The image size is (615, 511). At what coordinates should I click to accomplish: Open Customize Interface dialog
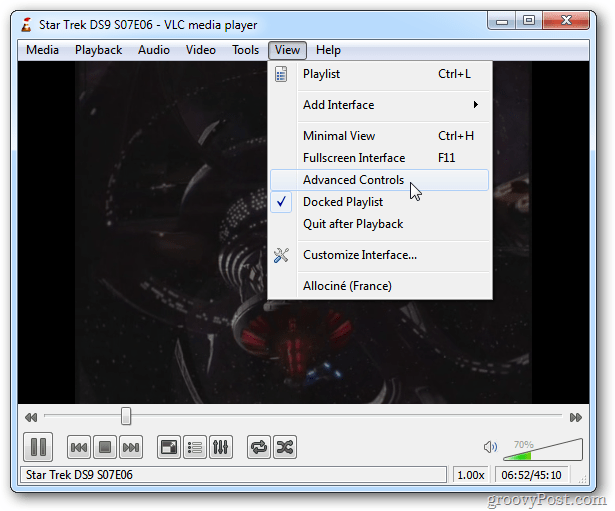[x=380, y=255]
